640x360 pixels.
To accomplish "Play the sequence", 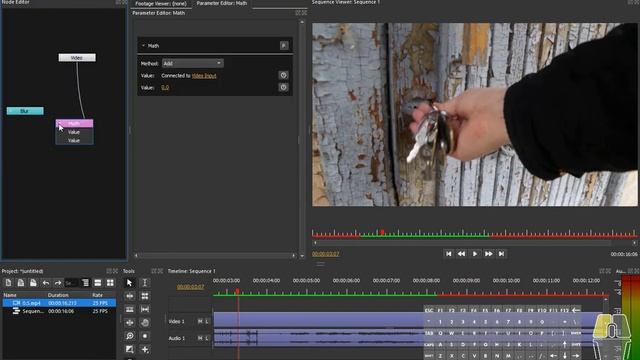I will tap(475, 254).
